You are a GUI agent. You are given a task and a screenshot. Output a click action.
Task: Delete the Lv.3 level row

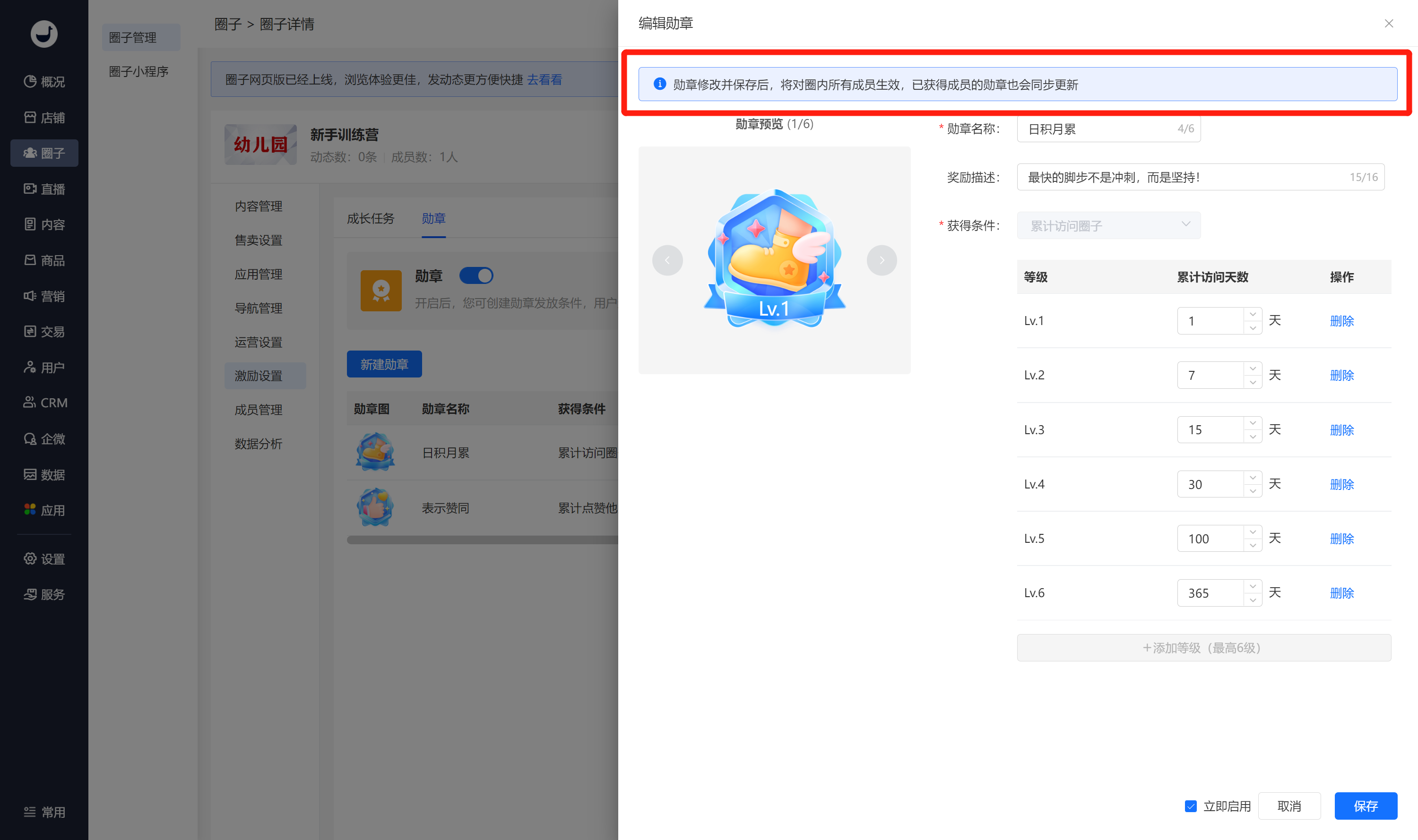tap(1341, 429)
